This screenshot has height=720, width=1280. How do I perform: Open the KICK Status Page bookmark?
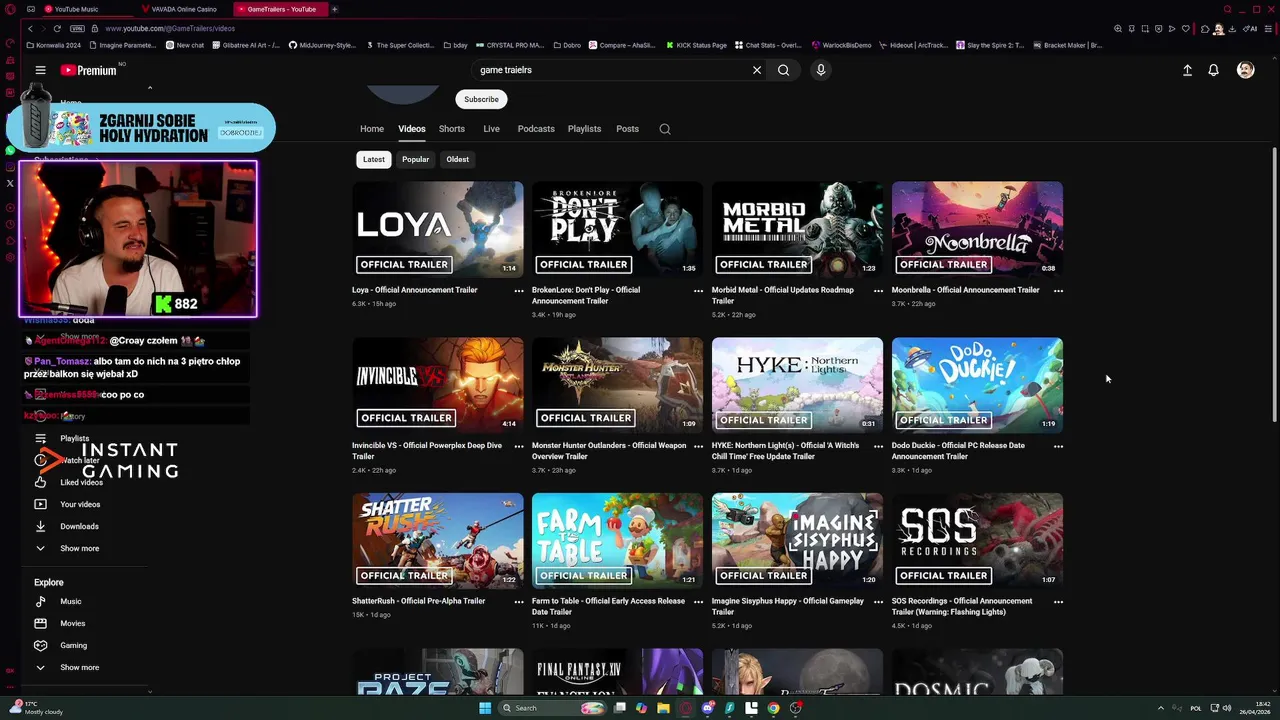tap(695, 45)
